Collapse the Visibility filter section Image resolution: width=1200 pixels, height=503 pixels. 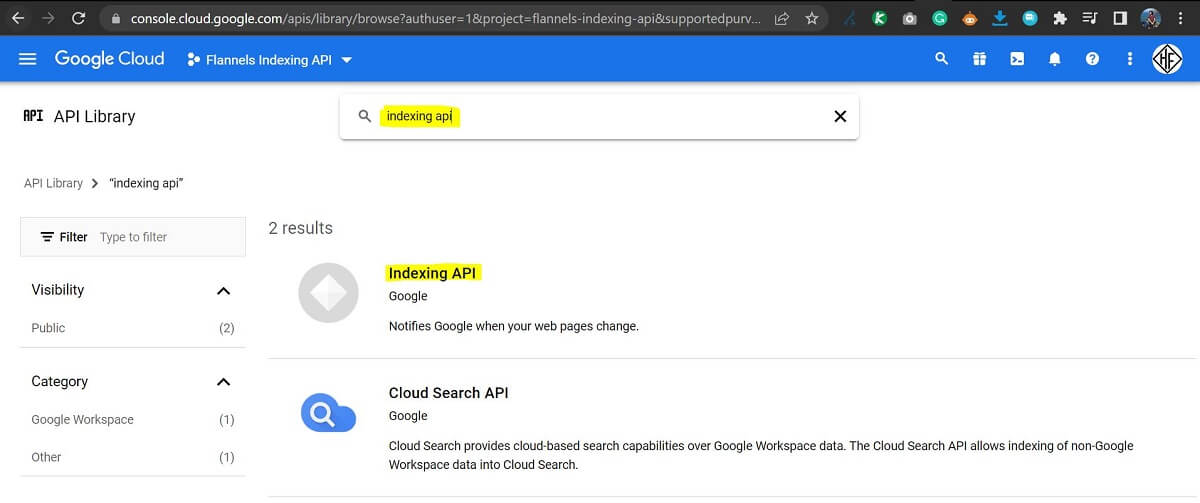point(224,291)
